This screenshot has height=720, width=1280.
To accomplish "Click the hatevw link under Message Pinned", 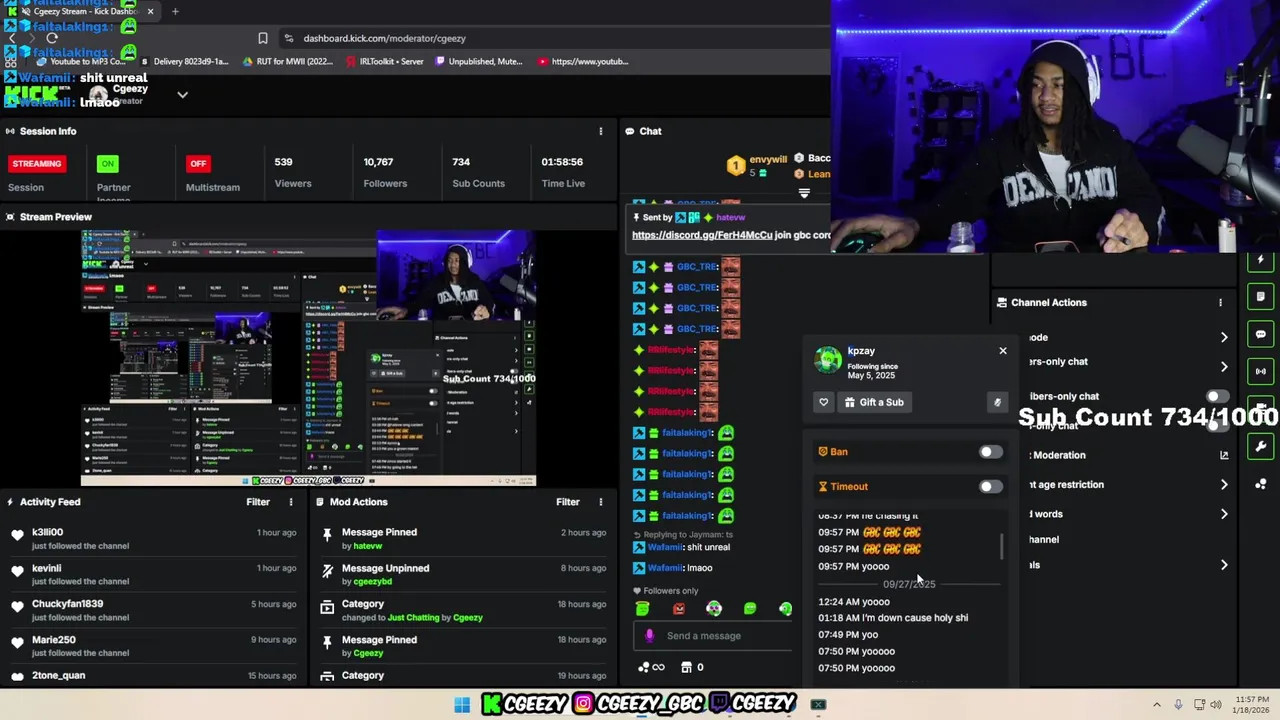I will 368,546.
